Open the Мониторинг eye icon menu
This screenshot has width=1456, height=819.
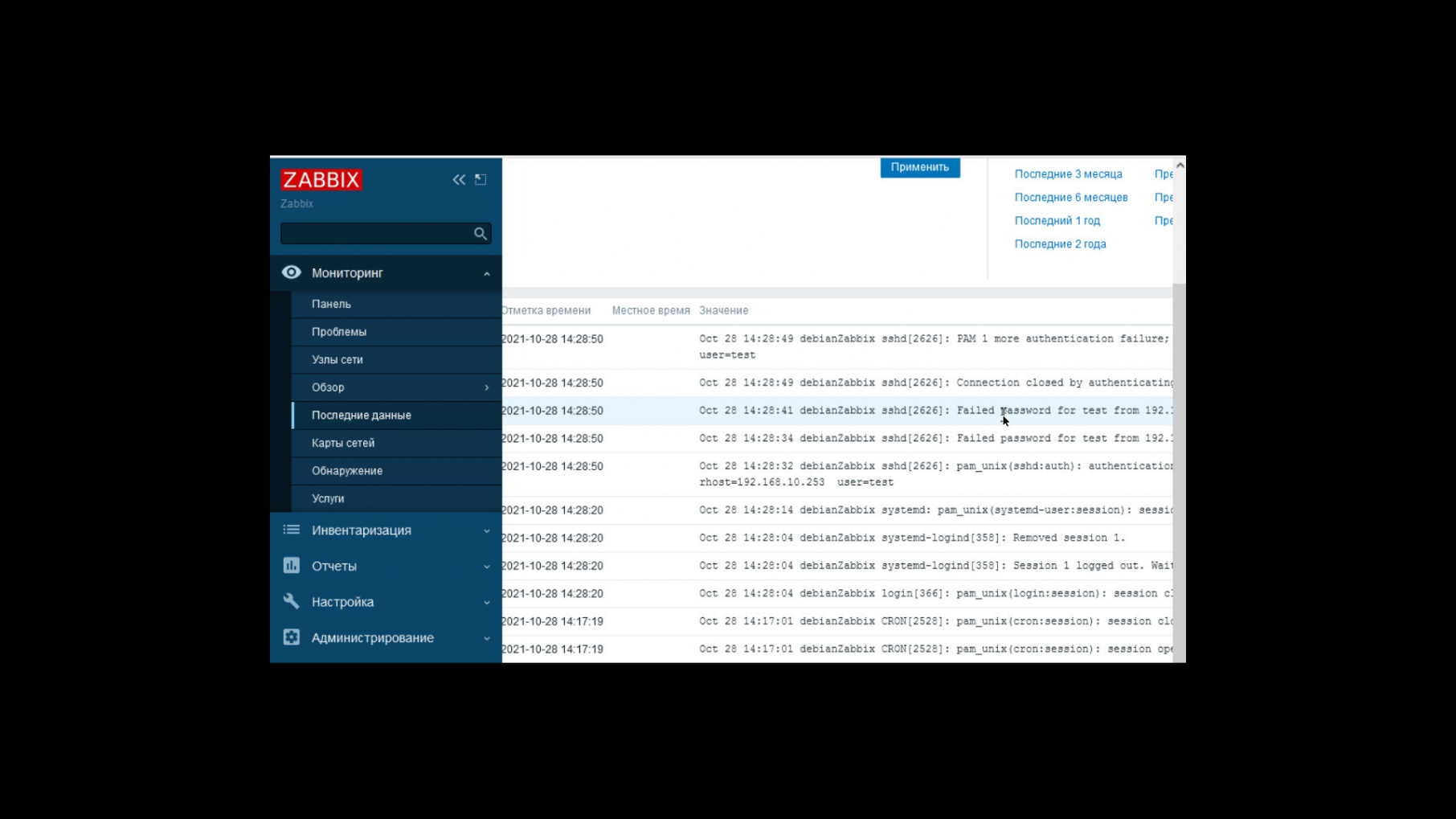[x=291, y=272]
